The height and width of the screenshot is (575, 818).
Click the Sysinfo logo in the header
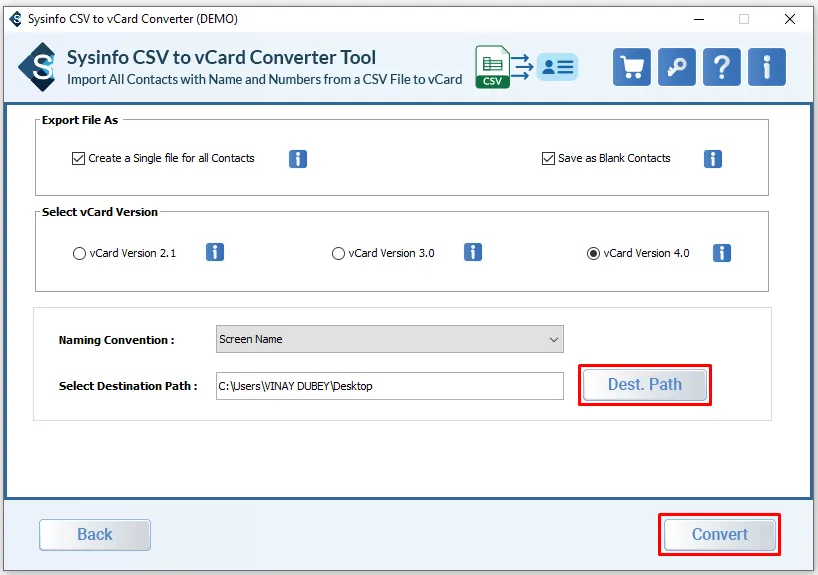tap(38, 67)
